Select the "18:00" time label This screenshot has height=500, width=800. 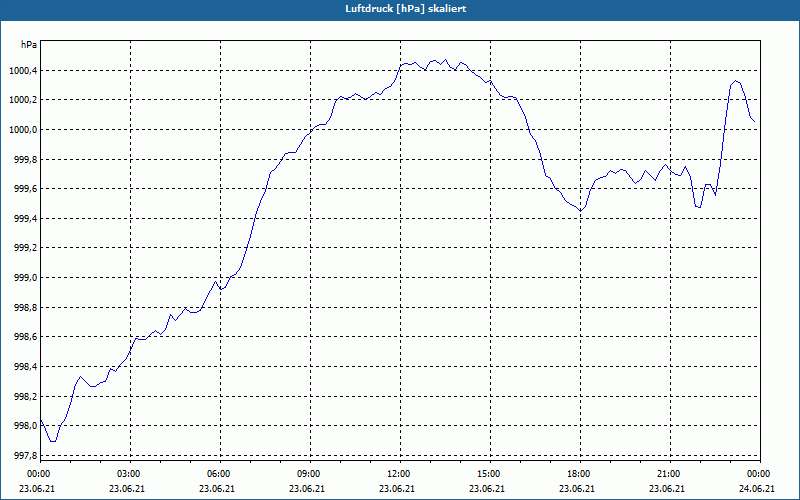580,474
